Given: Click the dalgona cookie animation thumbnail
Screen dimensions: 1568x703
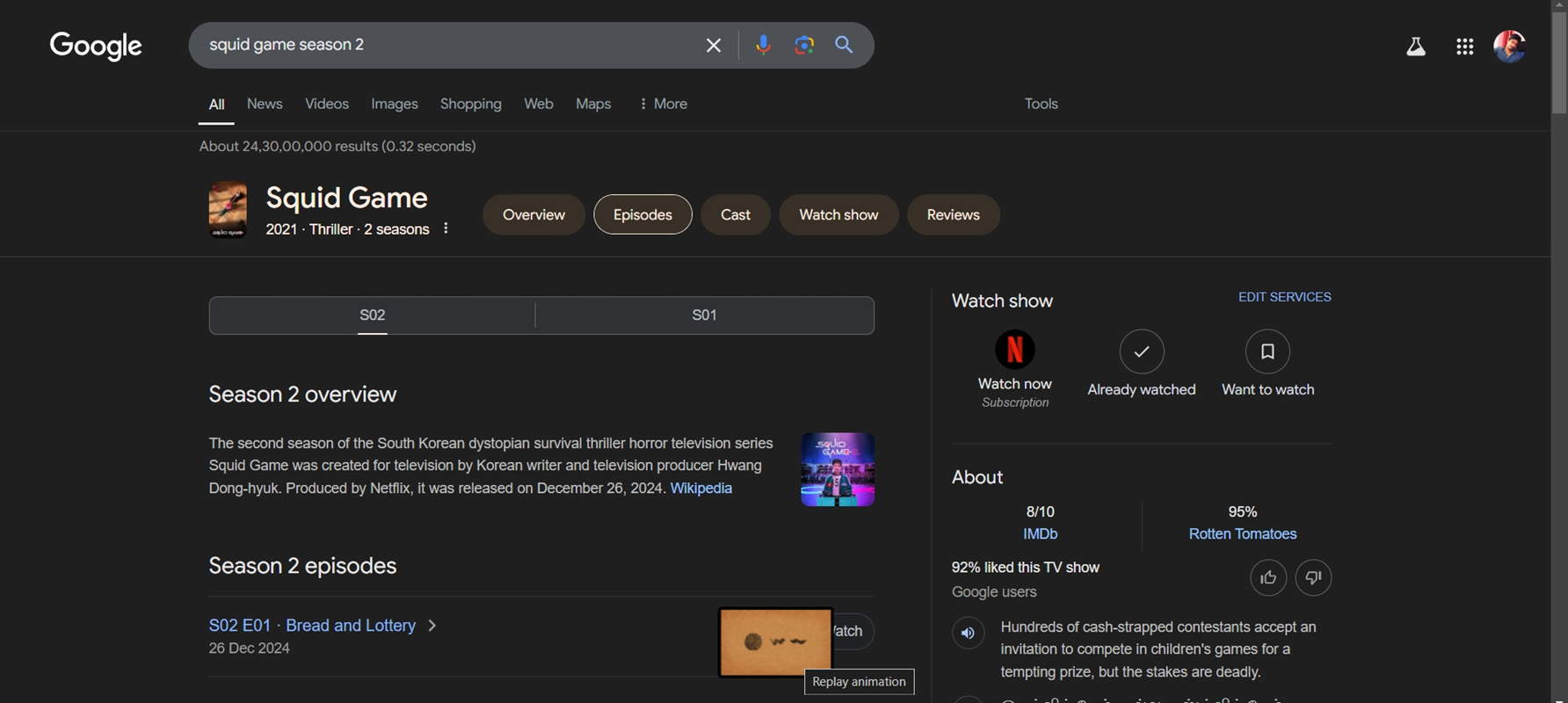Looking at the screenshot, I should click(775, 642).
